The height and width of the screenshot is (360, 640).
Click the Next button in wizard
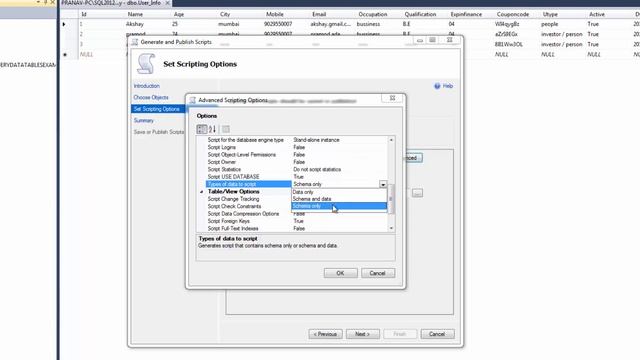[362, 334]
